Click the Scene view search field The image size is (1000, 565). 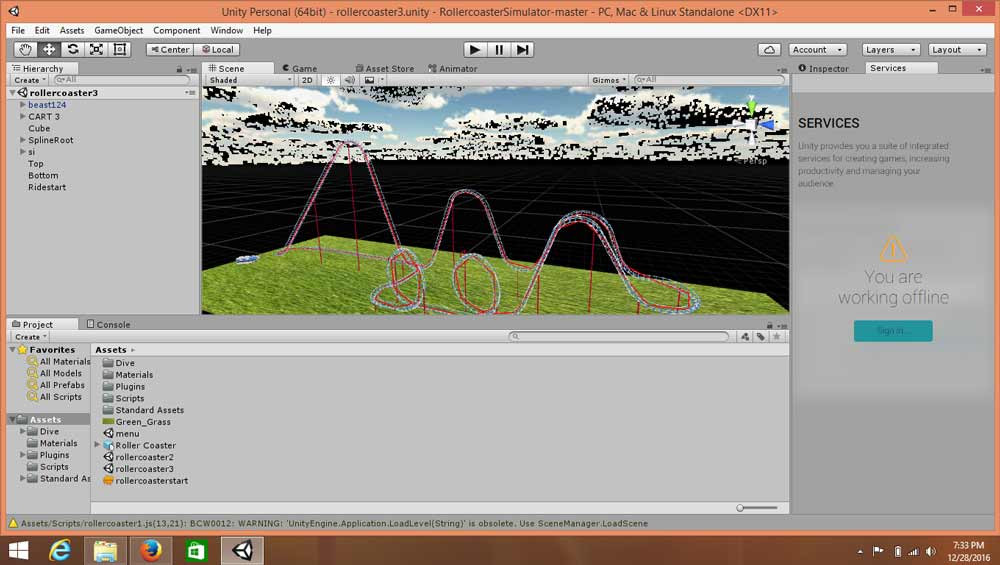[709, 80]
